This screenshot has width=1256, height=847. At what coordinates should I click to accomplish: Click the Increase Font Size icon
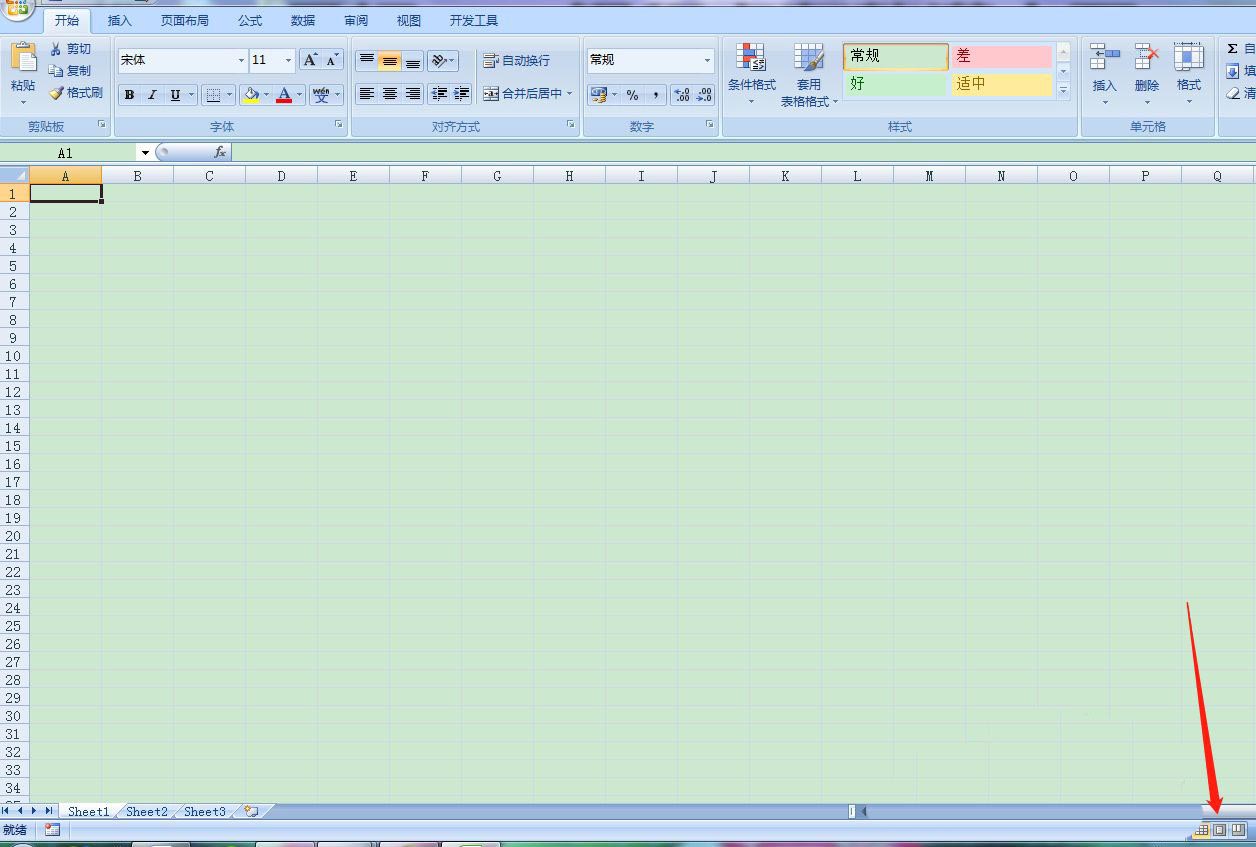[x=310, y=60]
